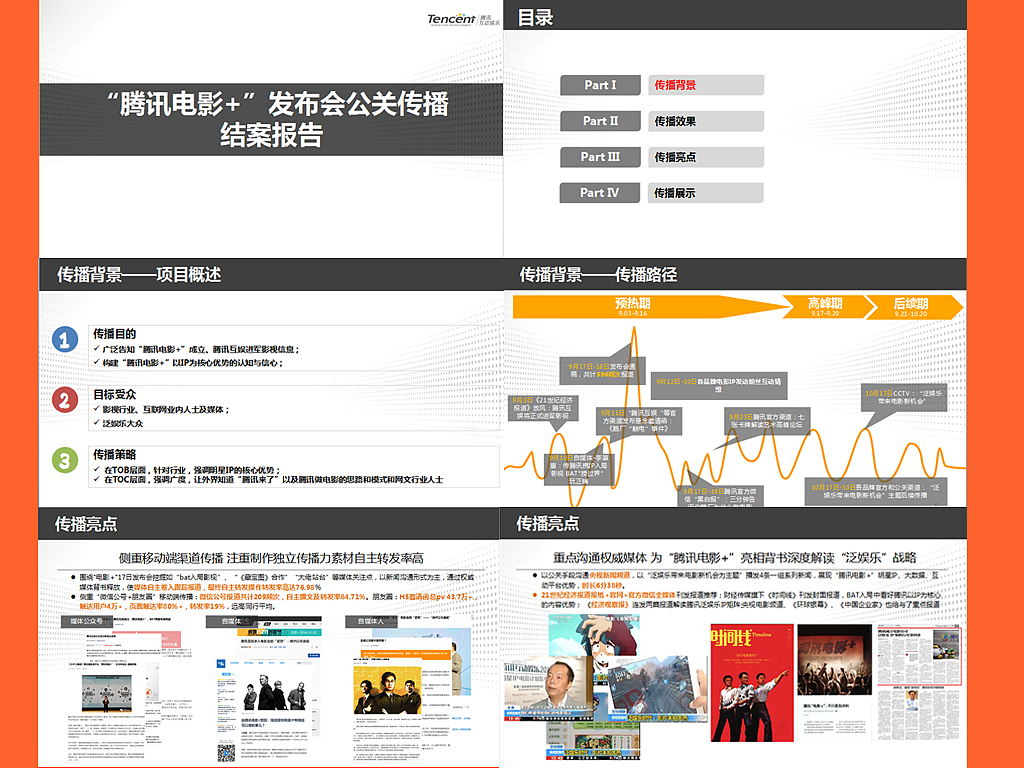The image size is (1024, 768).
Task: Select the 预热期 9.03-9.16 phase arrow
Action: pyautogui.click(x=652, y=306)
